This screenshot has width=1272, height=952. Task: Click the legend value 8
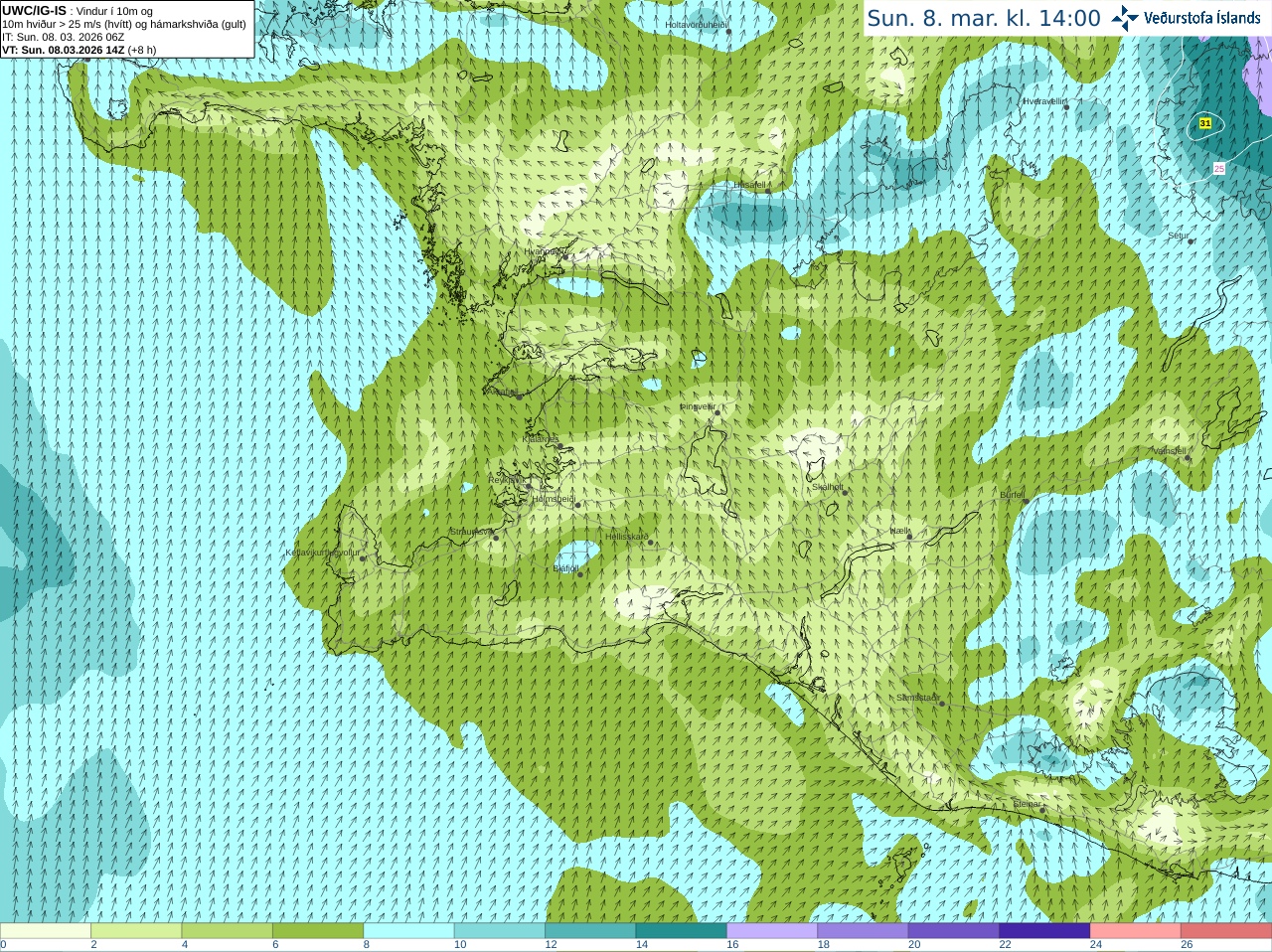click(x=367, y=945)
